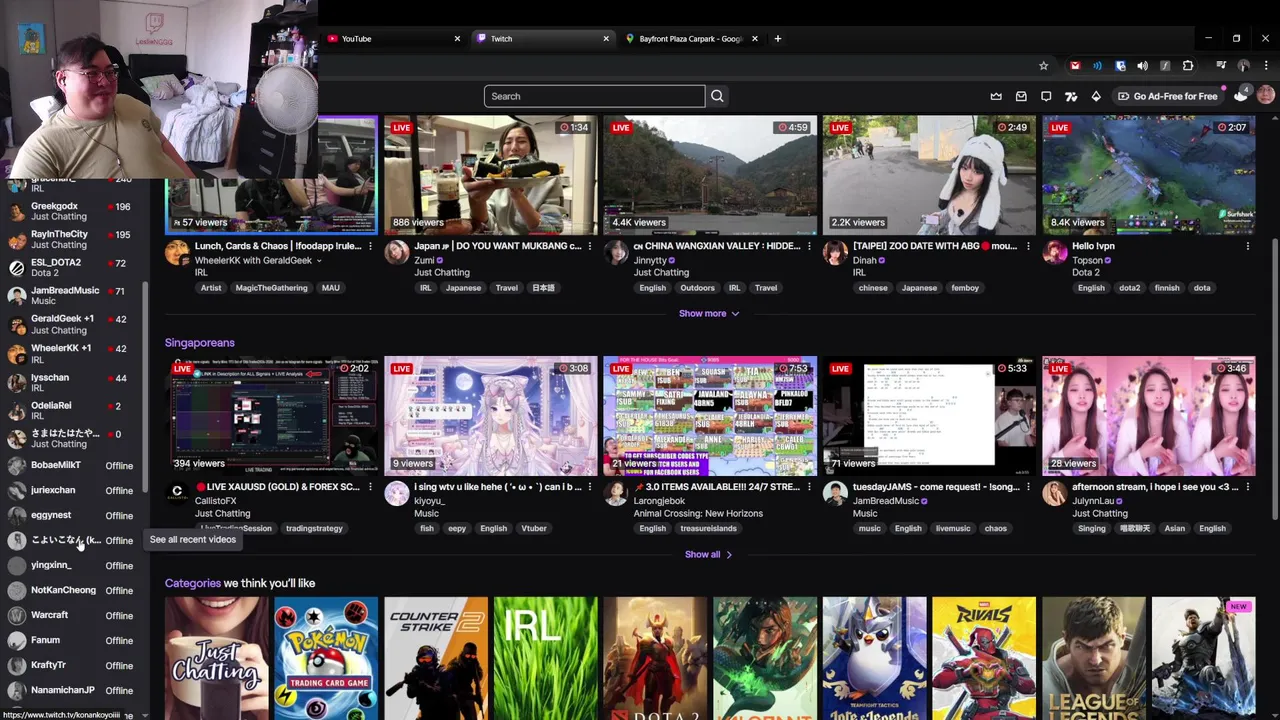This screenshot has height=720, width=1280.
Task: Open the Rivals category card
Action: (984, 658)
